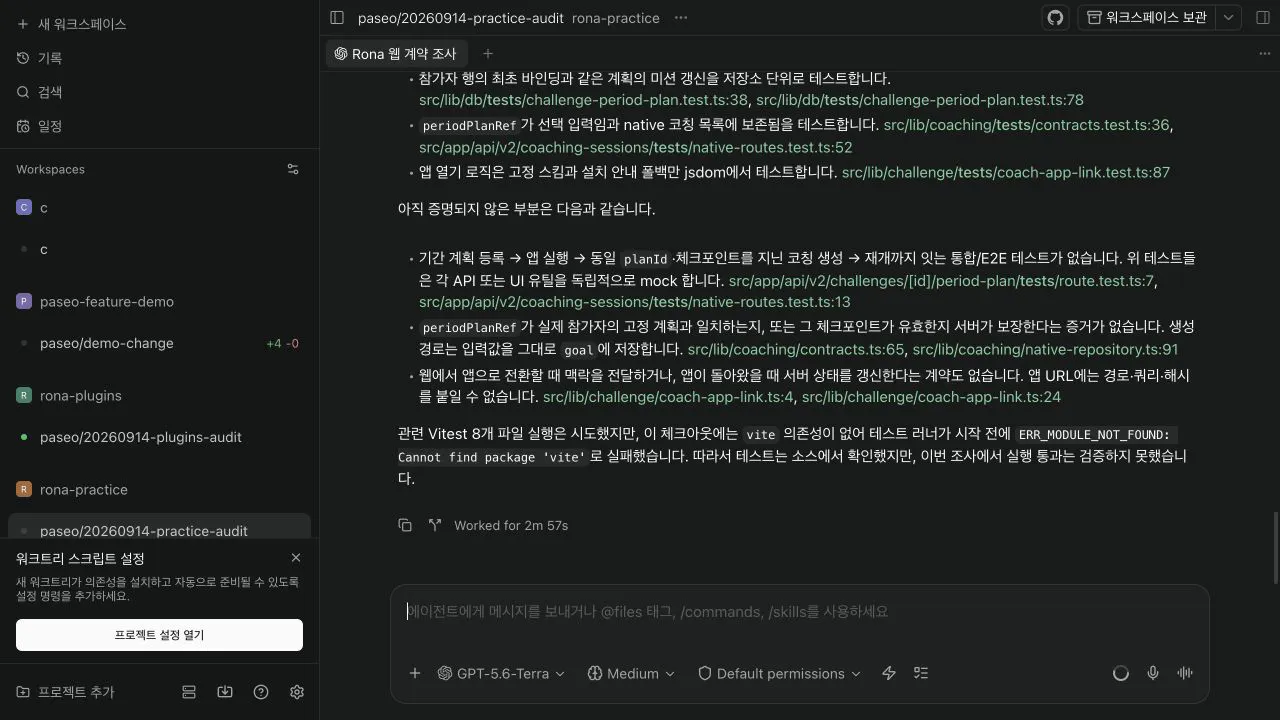
Task: Open the server stack icon in sidebar footer
Action: tap(189, 692)
